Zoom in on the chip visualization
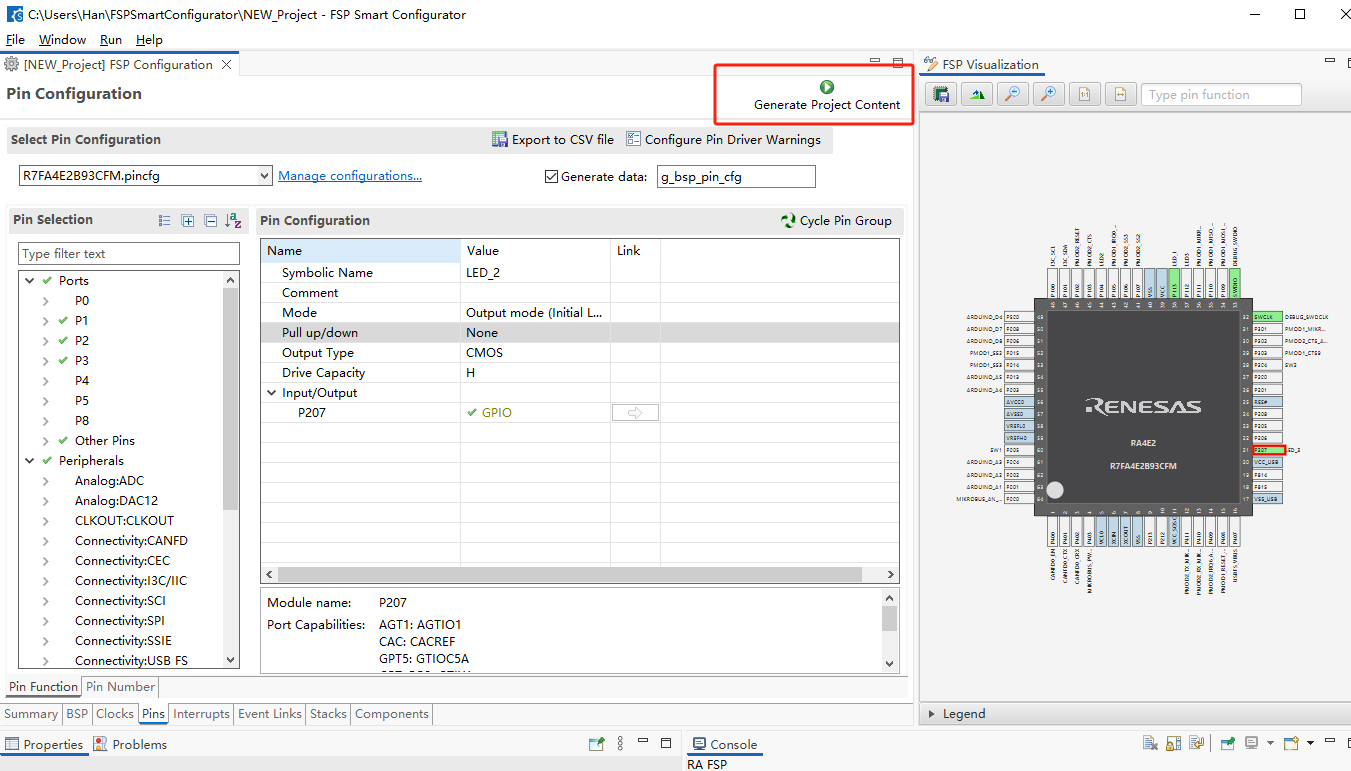Viewport: 1351px width, 771px height. coord(1047,94)
